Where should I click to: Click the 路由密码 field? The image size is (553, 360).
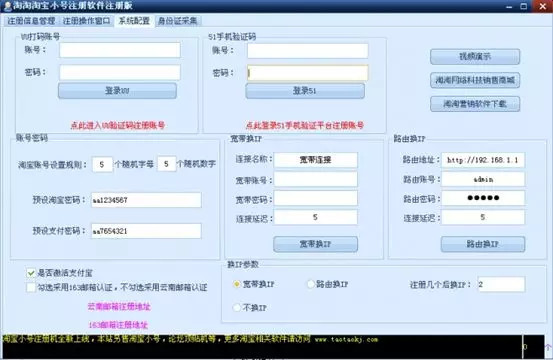pyautogui.click(x=483, y=198)
